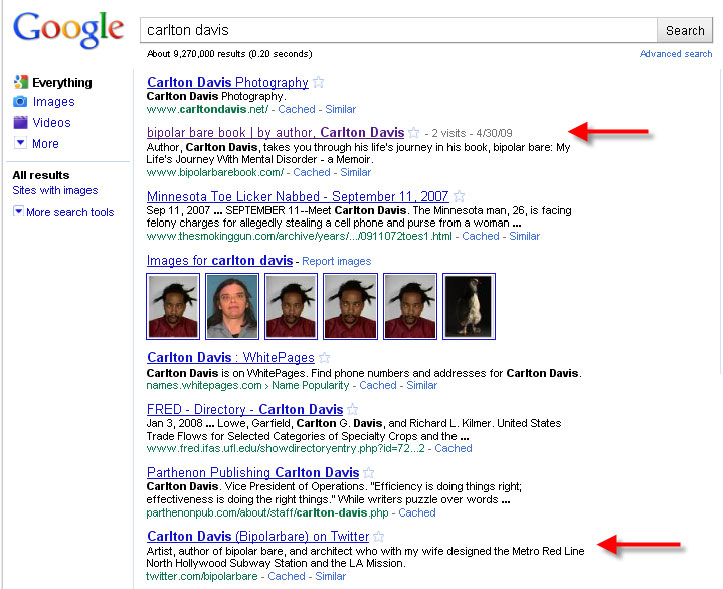This screenshot has width=723, height=589.
Task: Open Similar link for twitter.com/bipolarbare
Action: pyautogui.click(x=331, y=576)
